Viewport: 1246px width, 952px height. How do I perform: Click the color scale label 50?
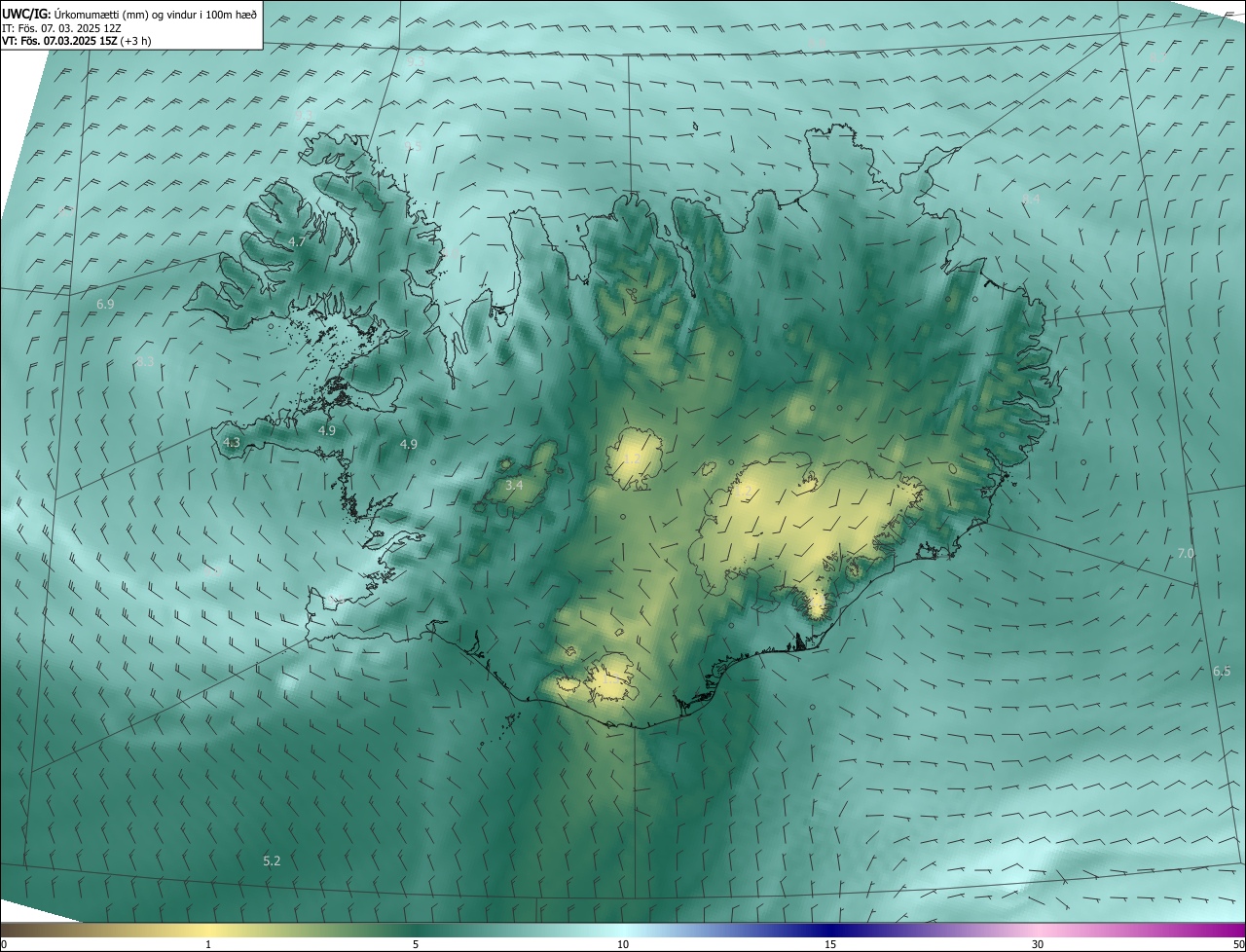tap(1238, 945)
